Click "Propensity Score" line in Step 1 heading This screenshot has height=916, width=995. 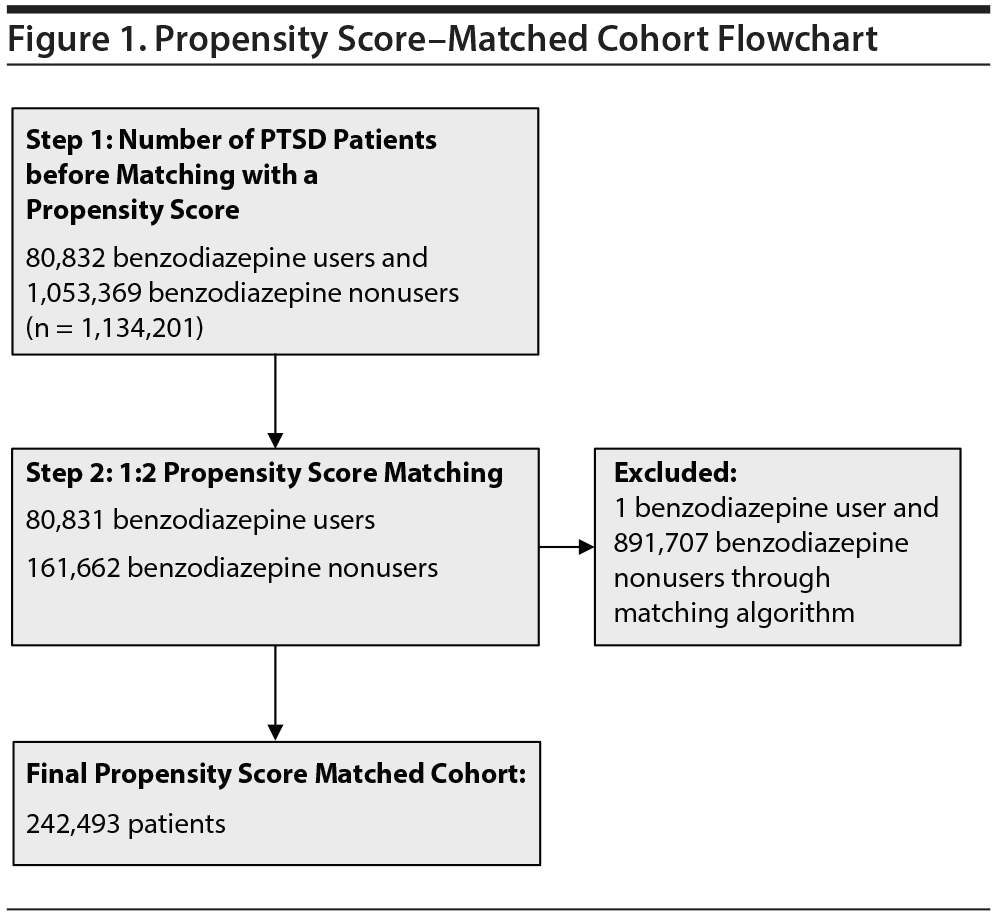(x=132, y=210)
